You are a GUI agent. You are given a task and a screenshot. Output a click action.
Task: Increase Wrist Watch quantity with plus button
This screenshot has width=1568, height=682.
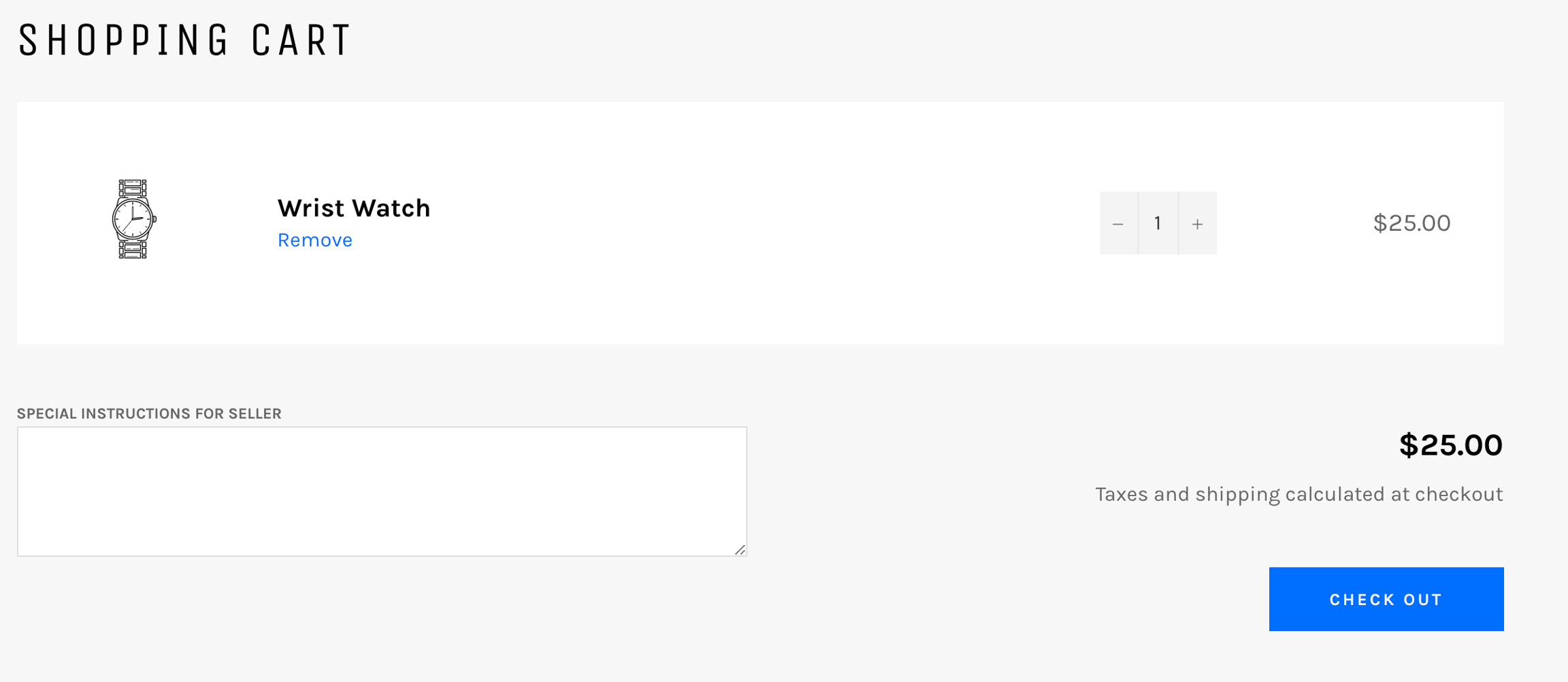point(1197,223)
